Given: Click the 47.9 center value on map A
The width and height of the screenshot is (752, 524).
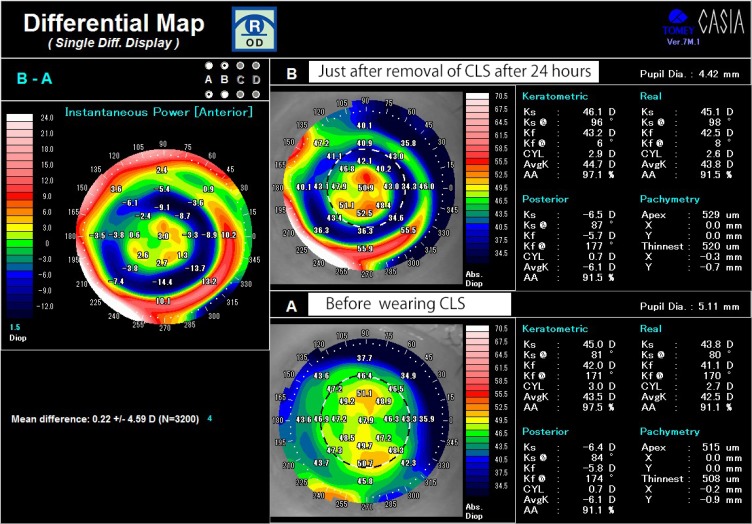Looking at the screenshot, I should [x=366, y=420].
